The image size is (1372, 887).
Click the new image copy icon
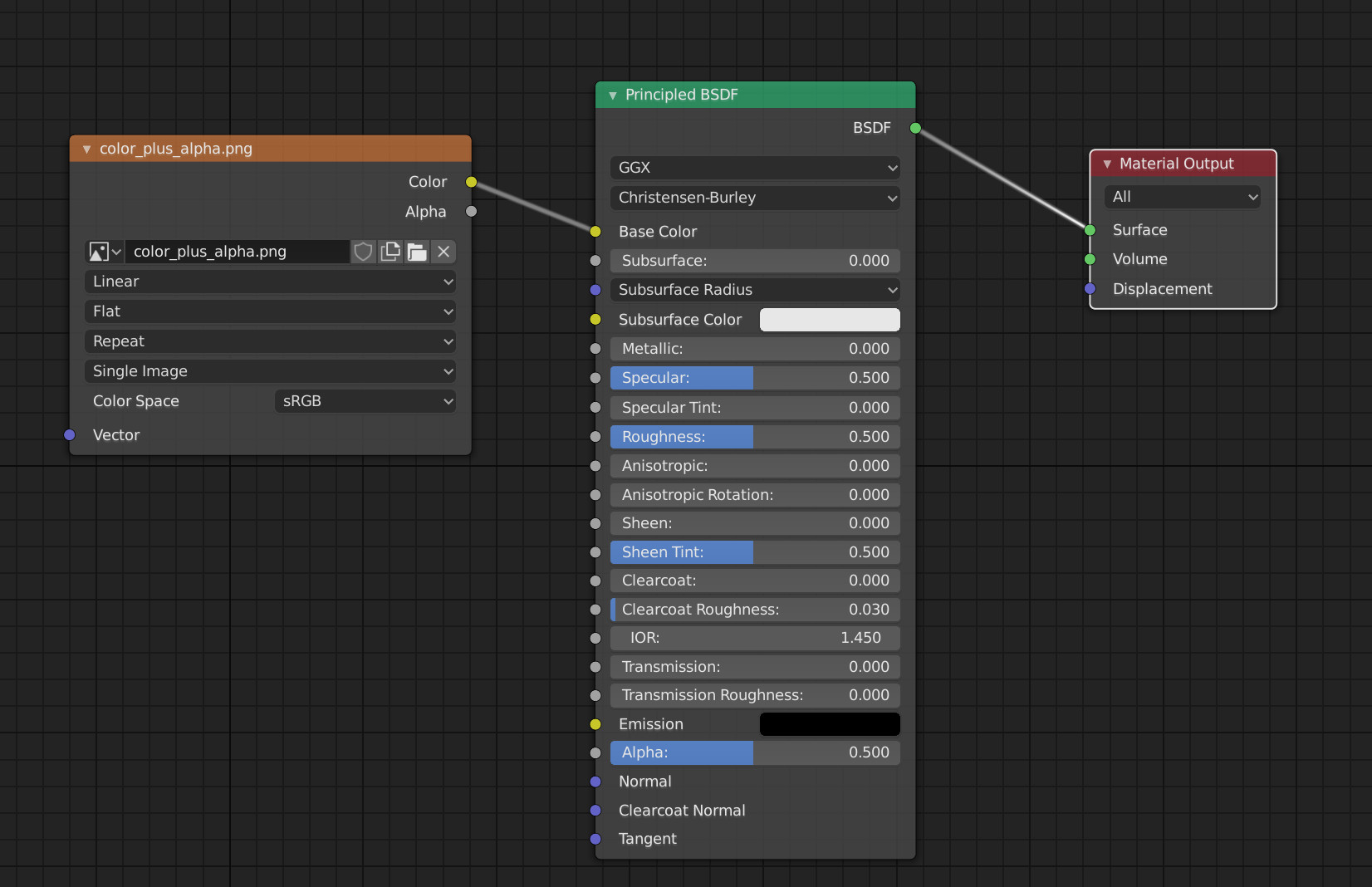(x=390, y=252)
